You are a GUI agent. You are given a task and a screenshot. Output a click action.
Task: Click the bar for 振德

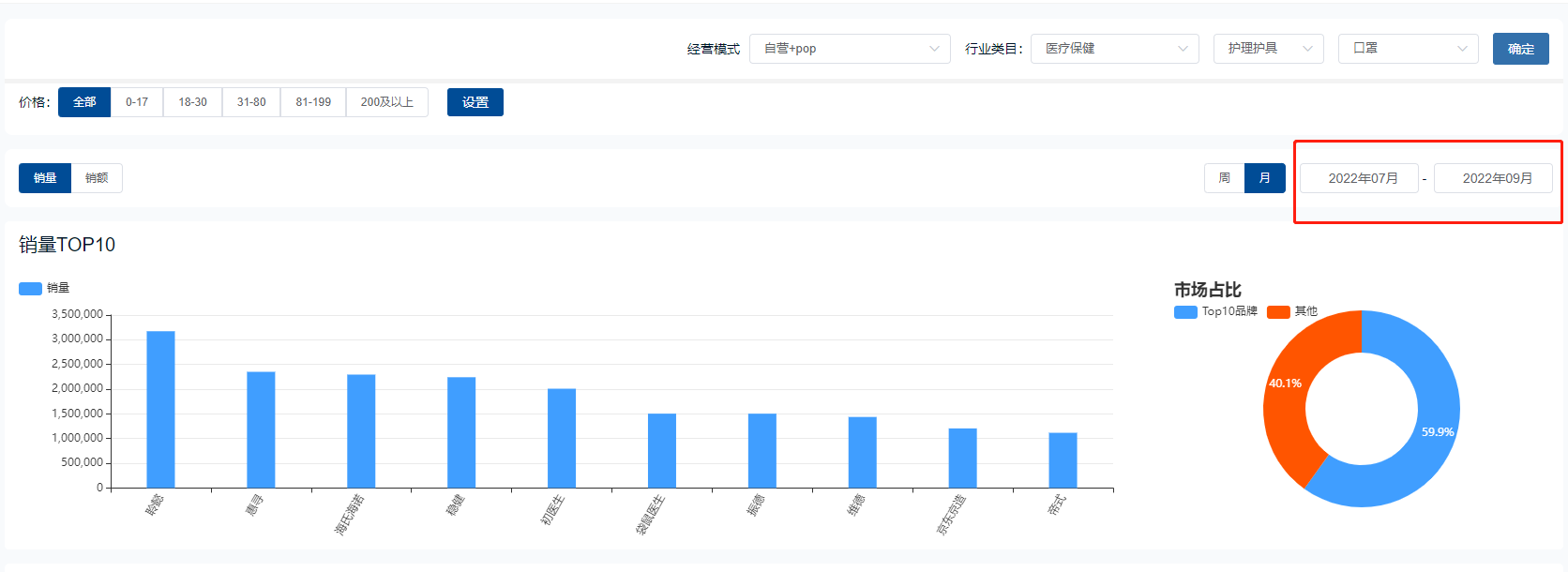pyautogui.click(x=762, y=451)
